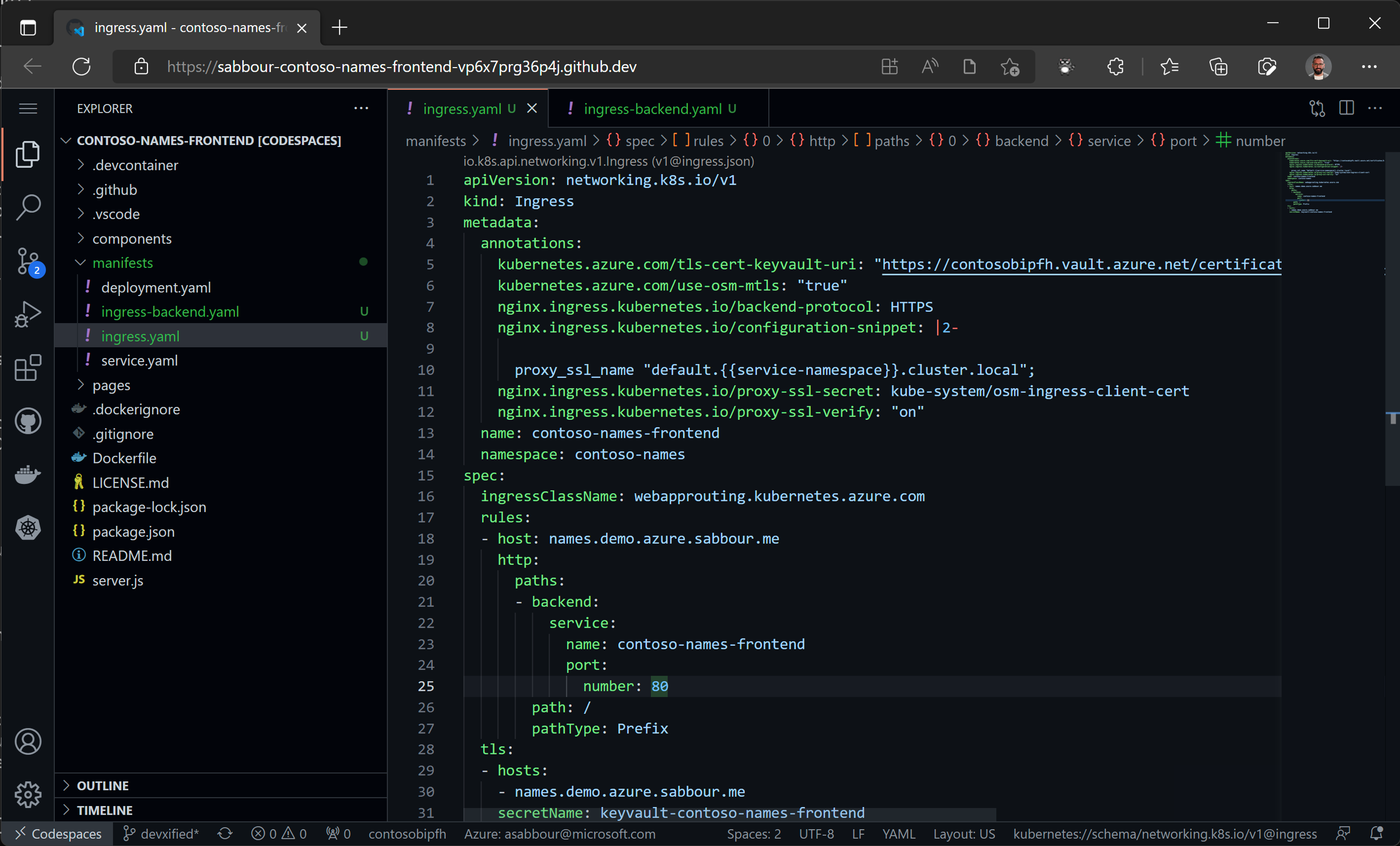Toggle notifications bell in status bar
1400x846 pixels.
[1375, 834]
